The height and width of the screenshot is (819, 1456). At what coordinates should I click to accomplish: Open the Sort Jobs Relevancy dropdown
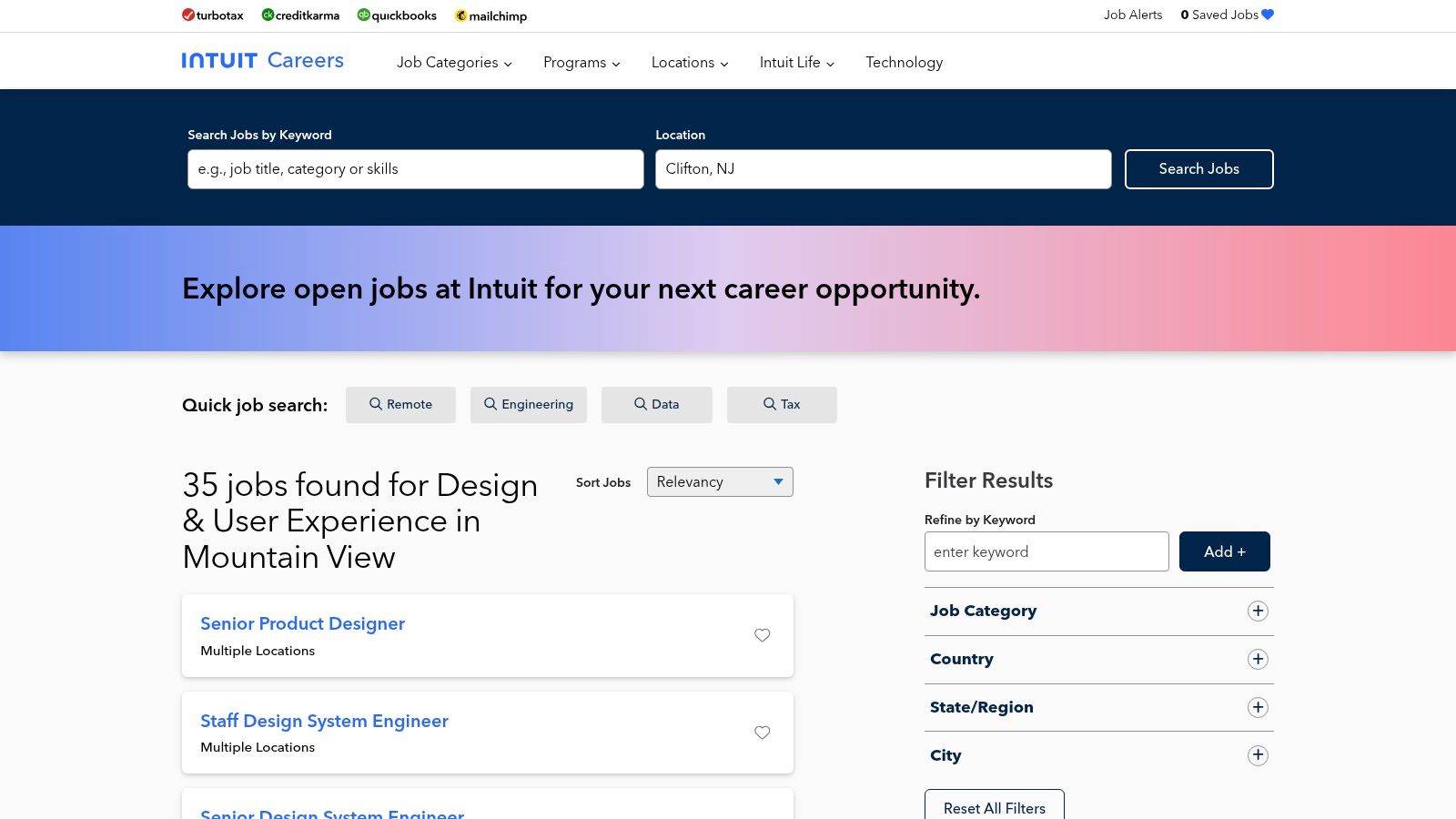tap(720, 482)
